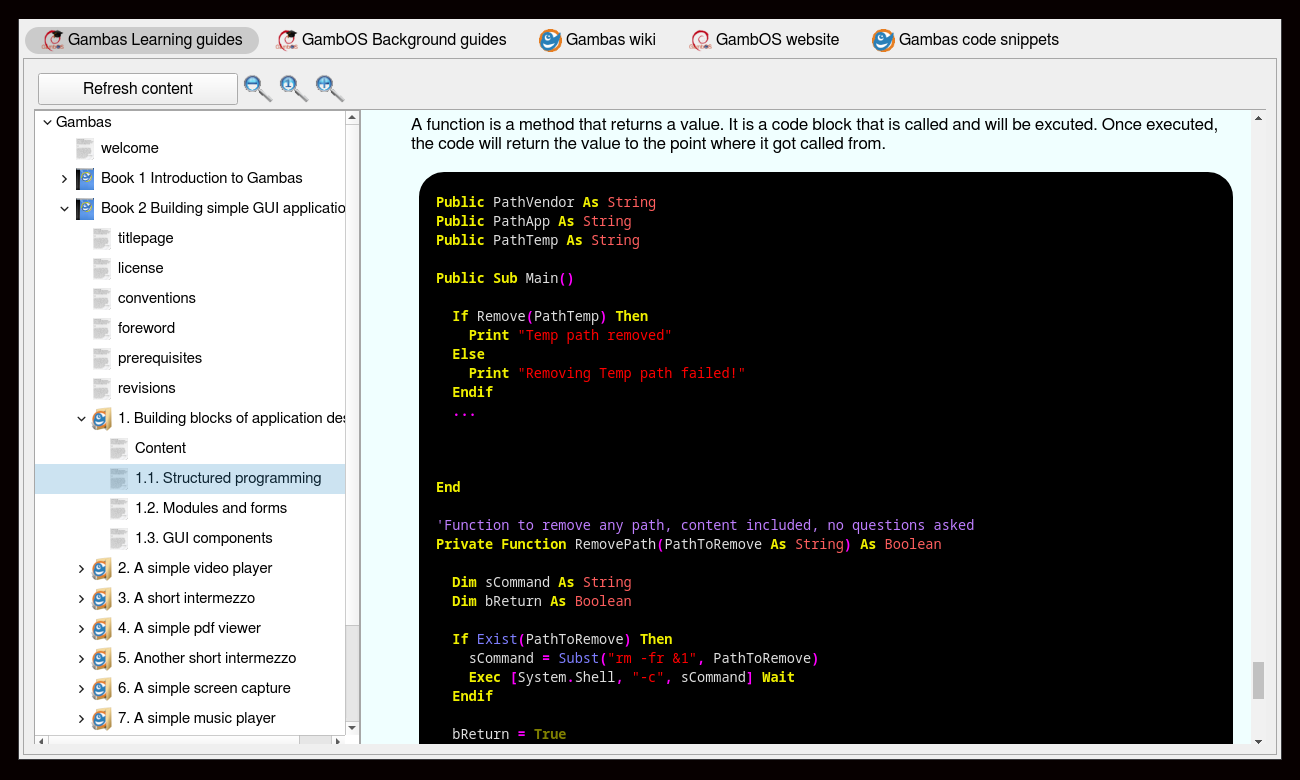The height and width of the screenshot is (780, 1300).
Task: Click the Book 2 blue book icon
Action: coord(85,208)
